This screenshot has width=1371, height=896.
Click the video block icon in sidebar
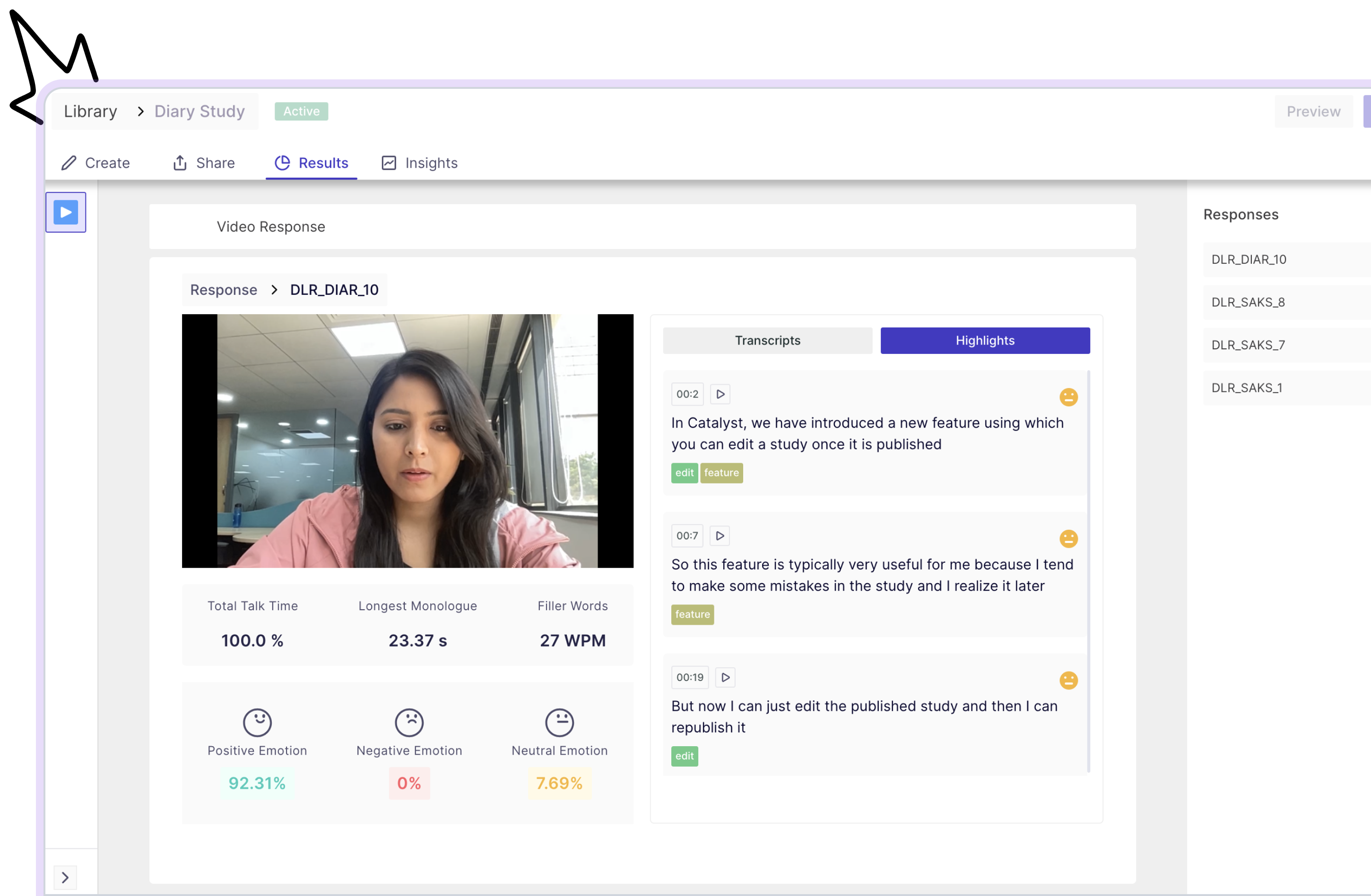pyautogui.click(x=66, y=212)
